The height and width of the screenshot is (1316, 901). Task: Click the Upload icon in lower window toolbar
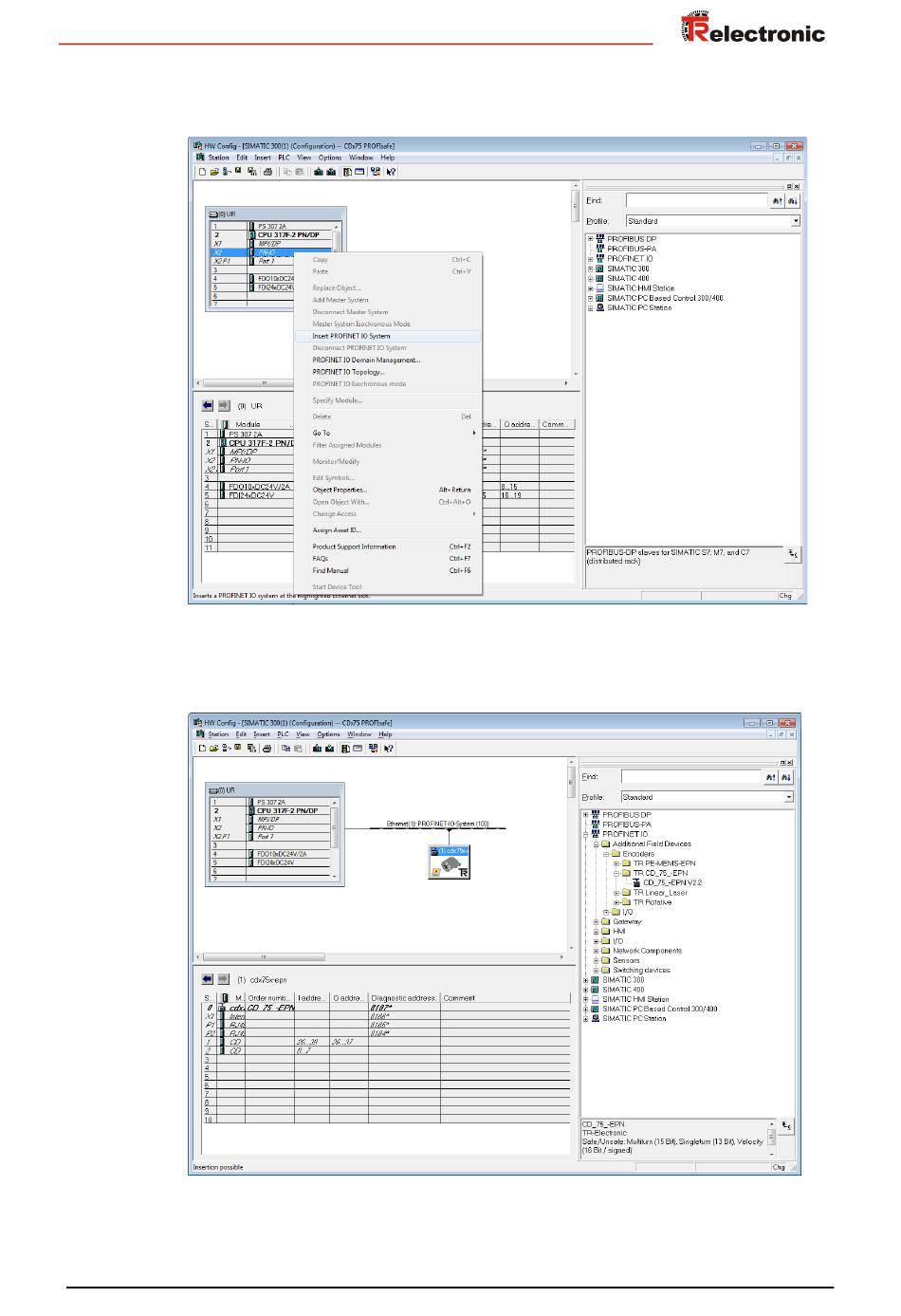tap(329, 748)
